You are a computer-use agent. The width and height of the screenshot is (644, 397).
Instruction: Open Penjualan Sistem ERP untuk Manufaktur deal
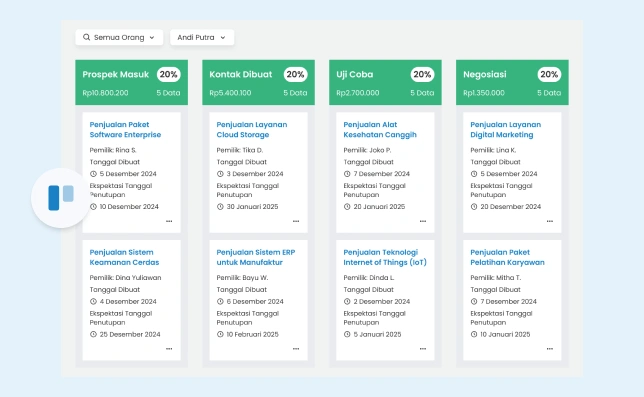[x=256, y=257]
